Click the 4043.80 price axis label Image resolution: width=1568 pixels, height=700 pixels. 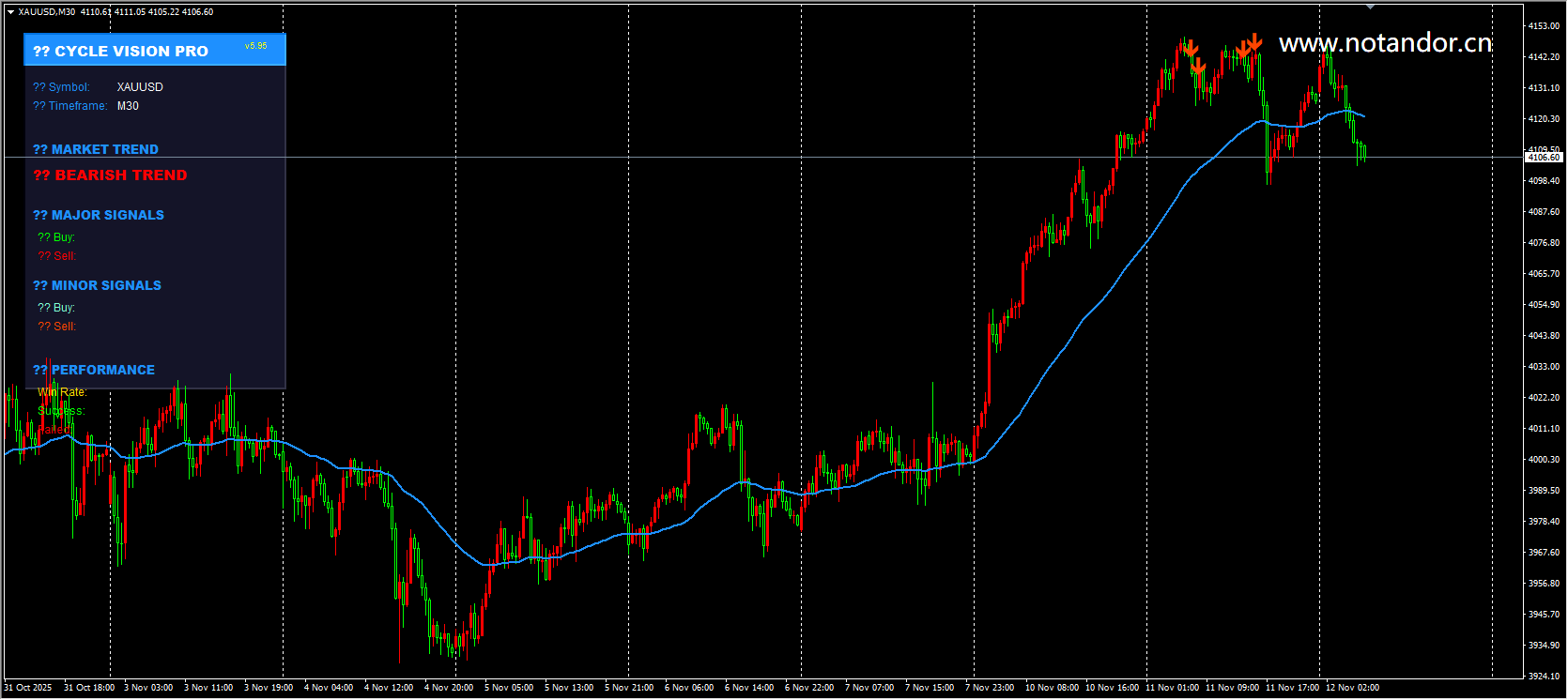[1544, 336]
